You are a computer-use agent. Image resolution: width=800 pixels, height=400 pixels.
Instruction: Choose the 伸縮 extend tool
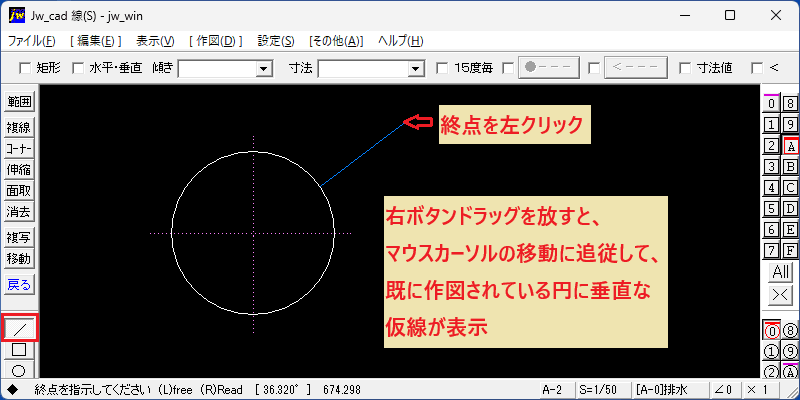(x=19, y=169)
